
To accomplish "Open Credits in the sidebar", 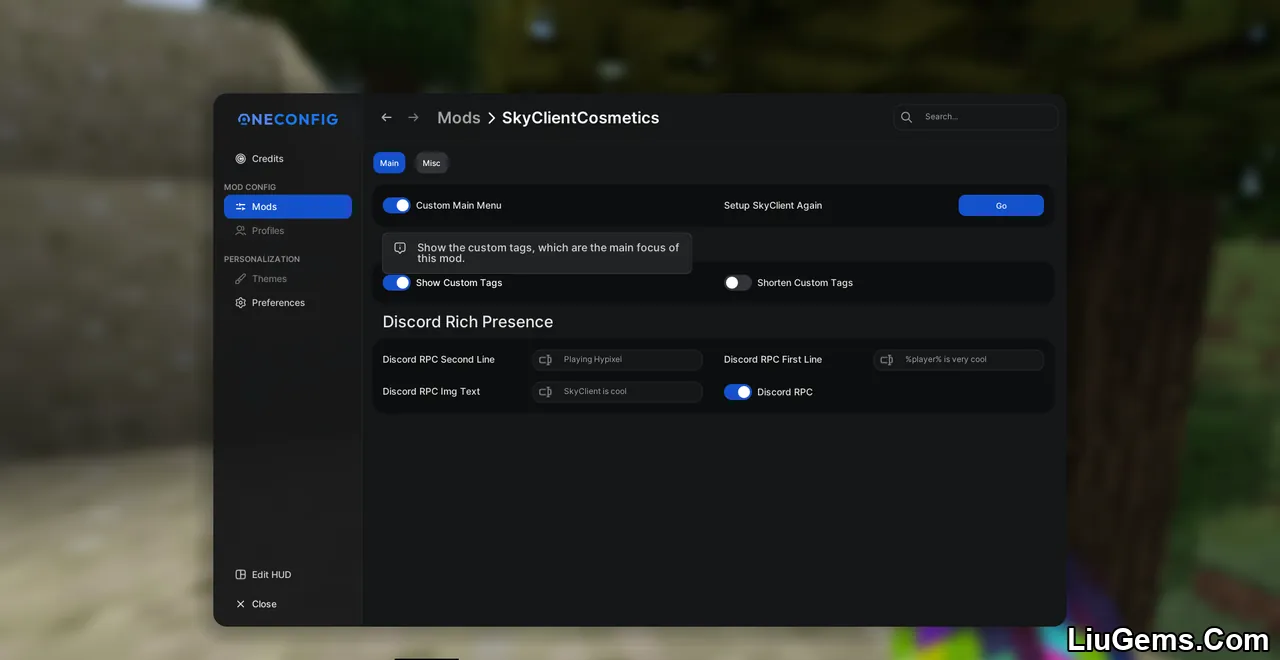I will click(x=288, y=159).
